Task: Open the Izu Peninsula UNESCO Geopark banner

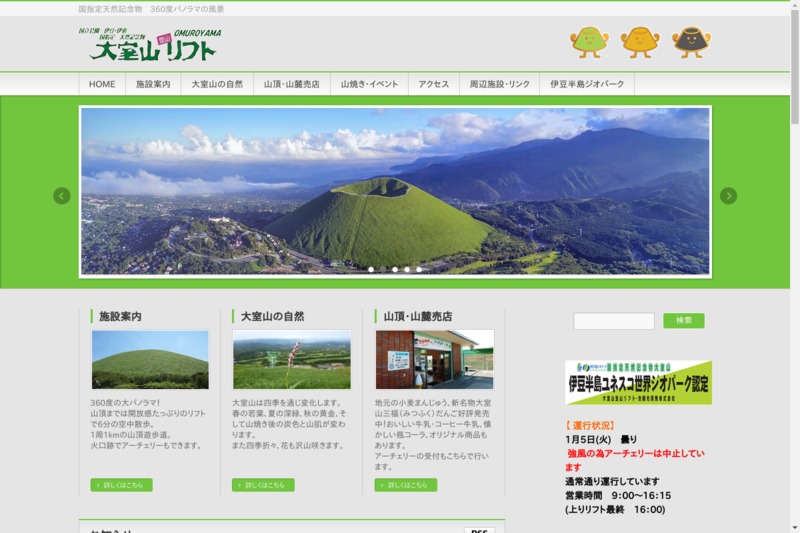Action: (638, 382)
